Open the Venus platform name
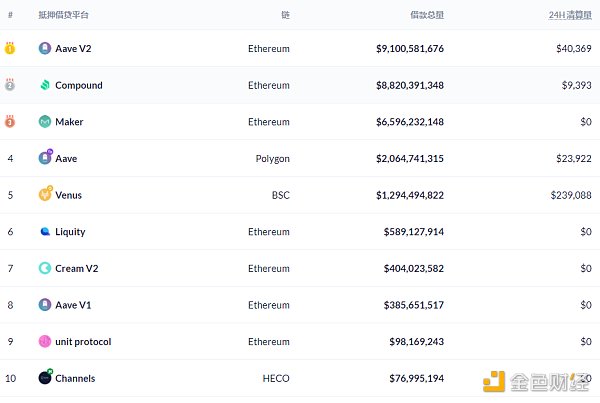The image size is (600, 403). point(68,195)
